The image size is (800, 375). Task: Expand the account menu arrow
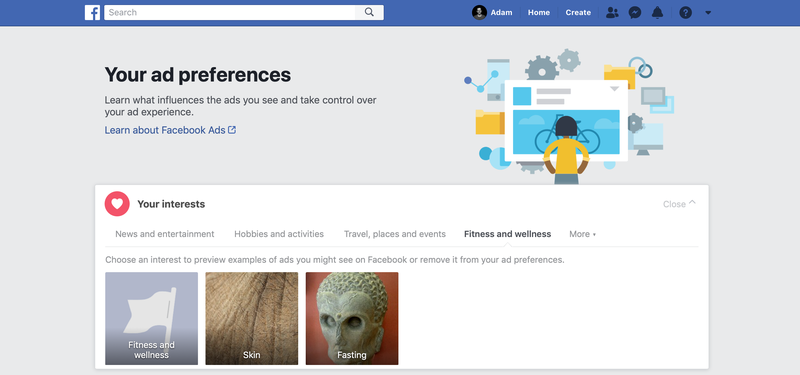coord(708,13)
